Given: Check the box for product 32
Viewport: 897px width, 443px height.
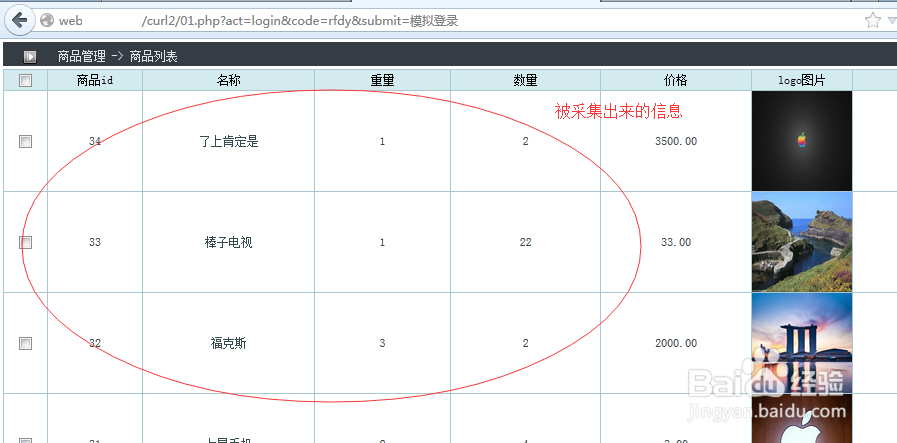Looking at the screenshot, I should (25, 343).
